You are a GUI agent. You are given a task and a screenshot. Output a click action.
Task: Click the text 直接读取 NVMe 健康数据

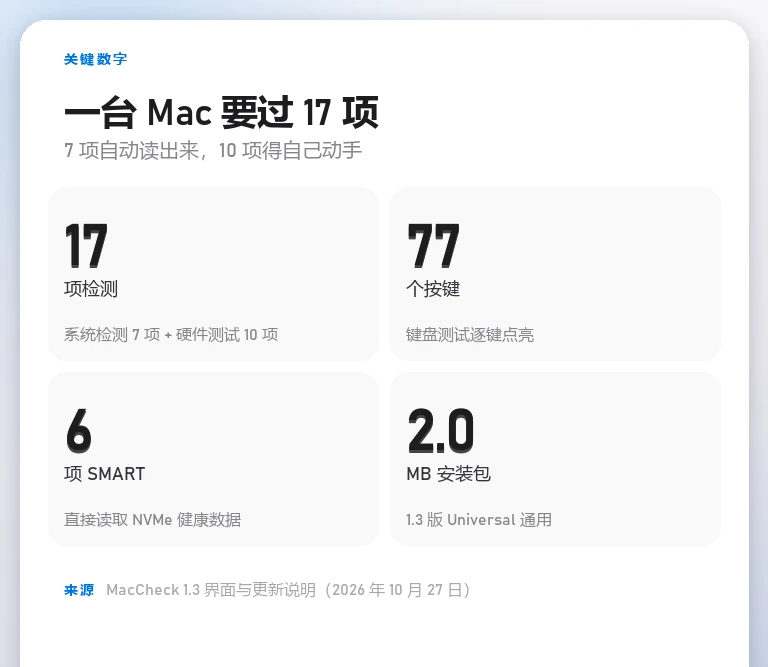pos(152,520)
